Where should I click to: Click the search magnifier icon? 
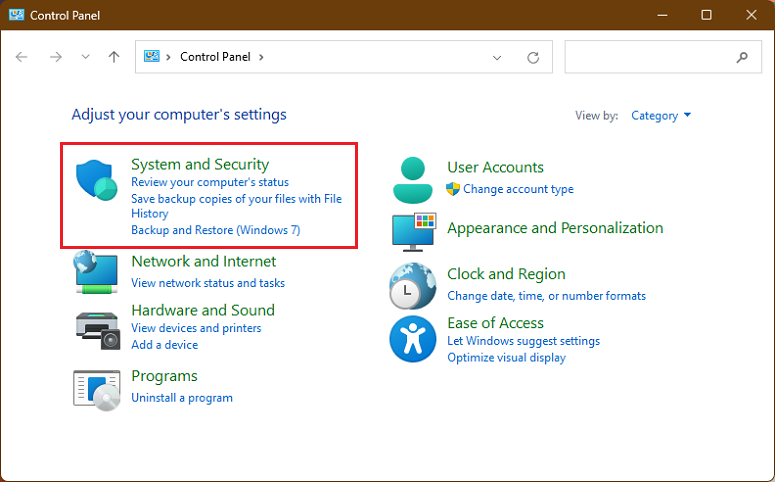coord(742,57)
